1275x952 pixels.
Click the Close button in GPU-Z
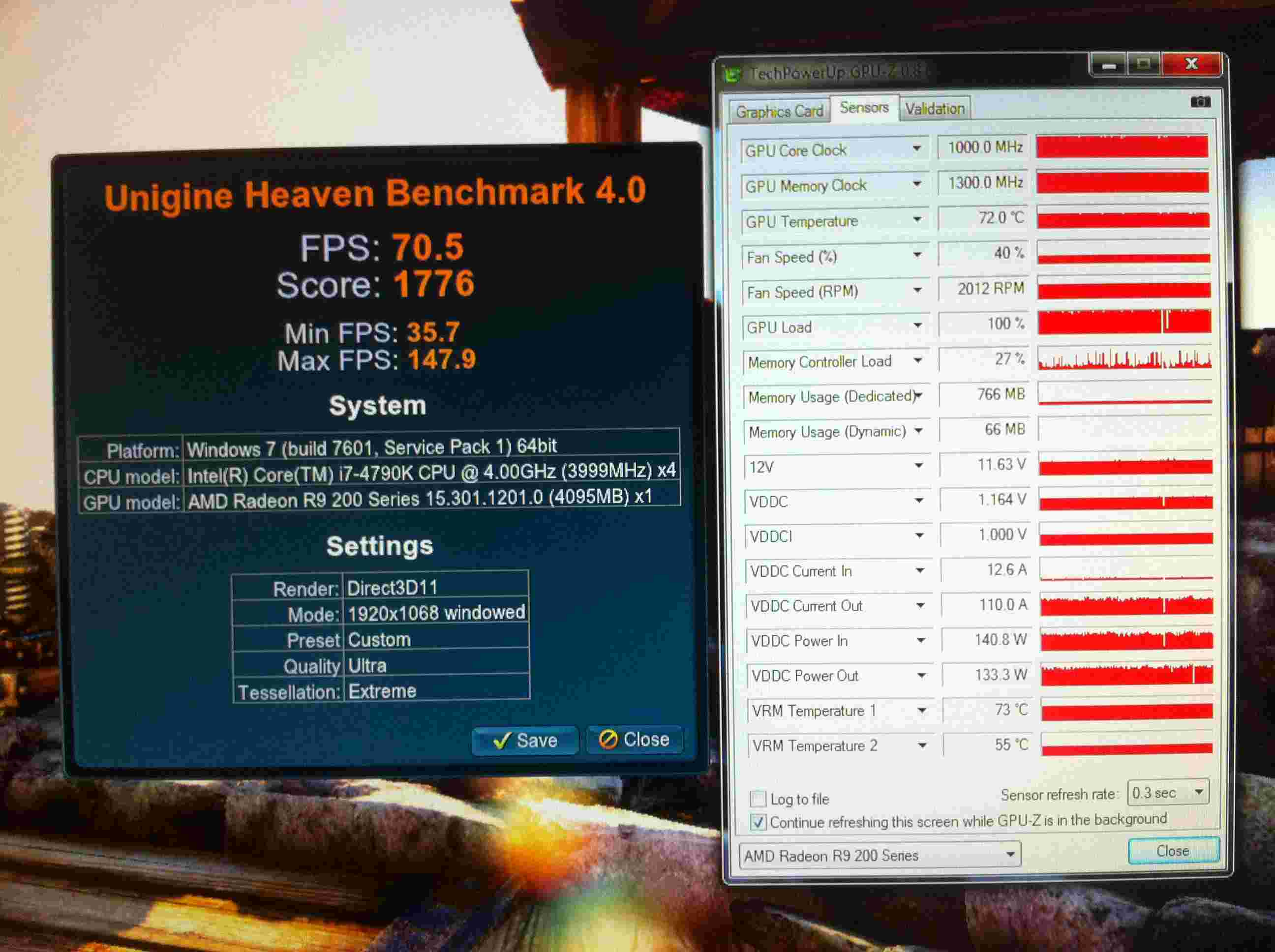coord(1173,851)
